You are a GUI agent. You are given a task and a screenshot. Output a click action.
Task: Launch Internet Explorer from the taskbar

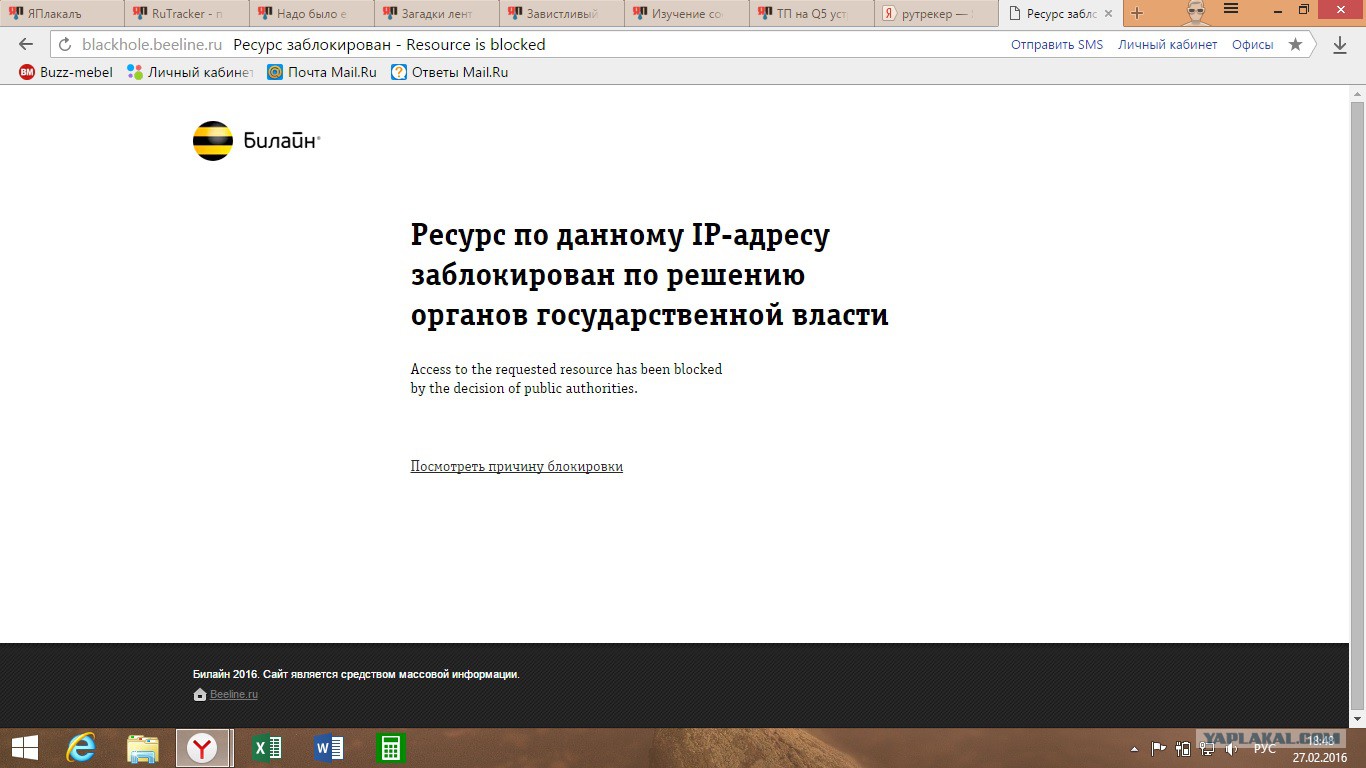(x=81, y=748)
